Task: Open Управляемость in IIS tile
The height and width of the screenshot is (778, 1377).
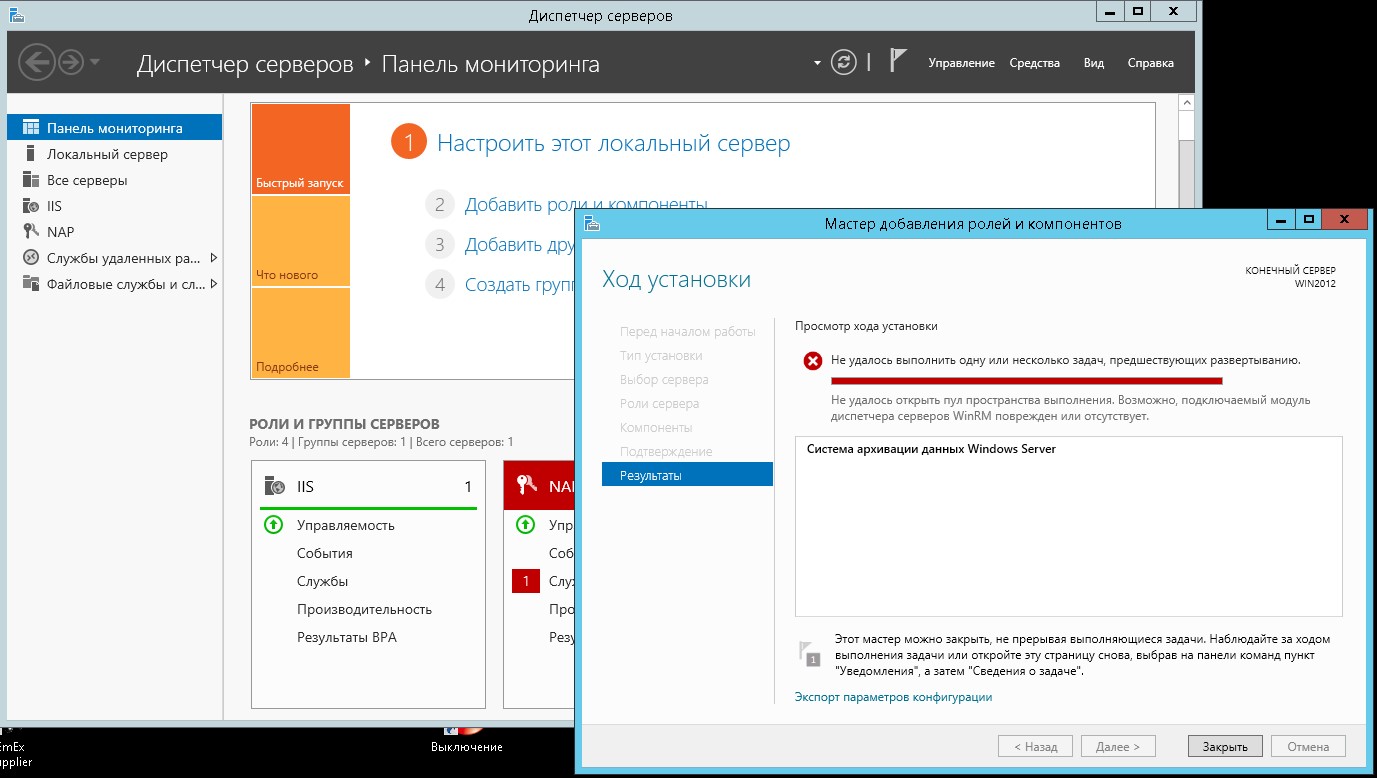Action: (x=345, y=525)
